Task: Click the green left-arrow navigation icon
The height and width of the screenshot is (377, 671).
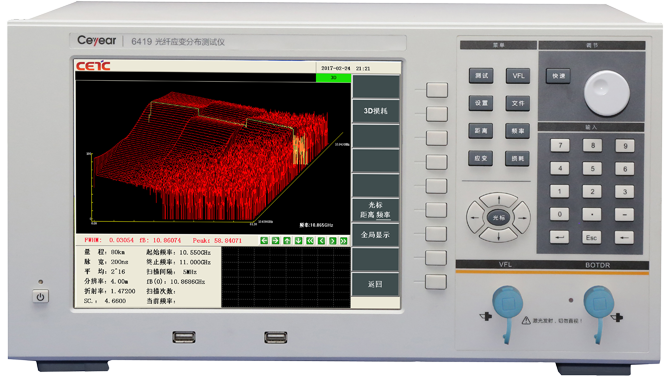Action: click(264, 241)
